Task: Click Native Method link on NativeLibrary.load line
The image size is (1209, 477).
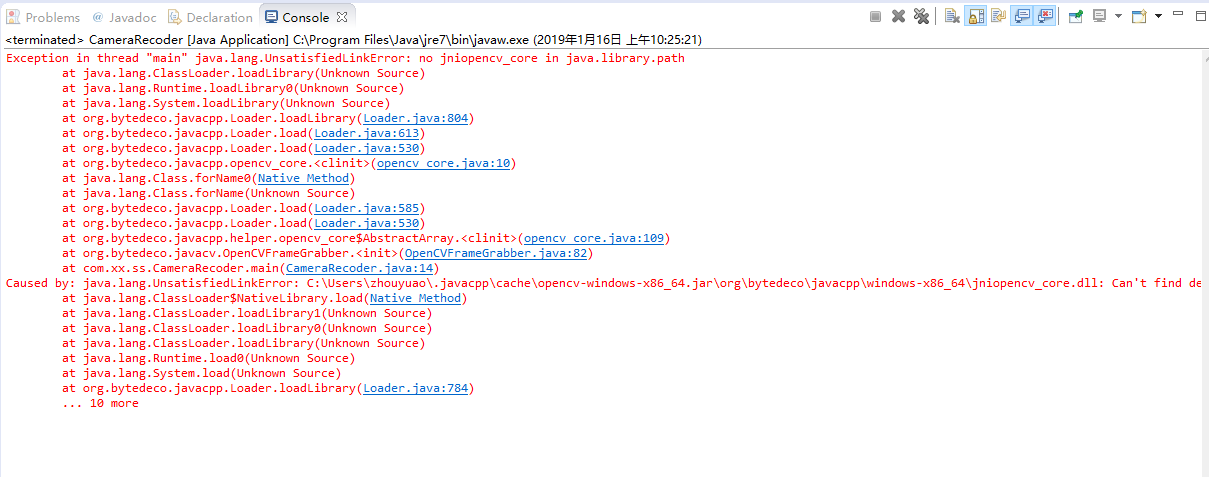Action: coord(415,298)
